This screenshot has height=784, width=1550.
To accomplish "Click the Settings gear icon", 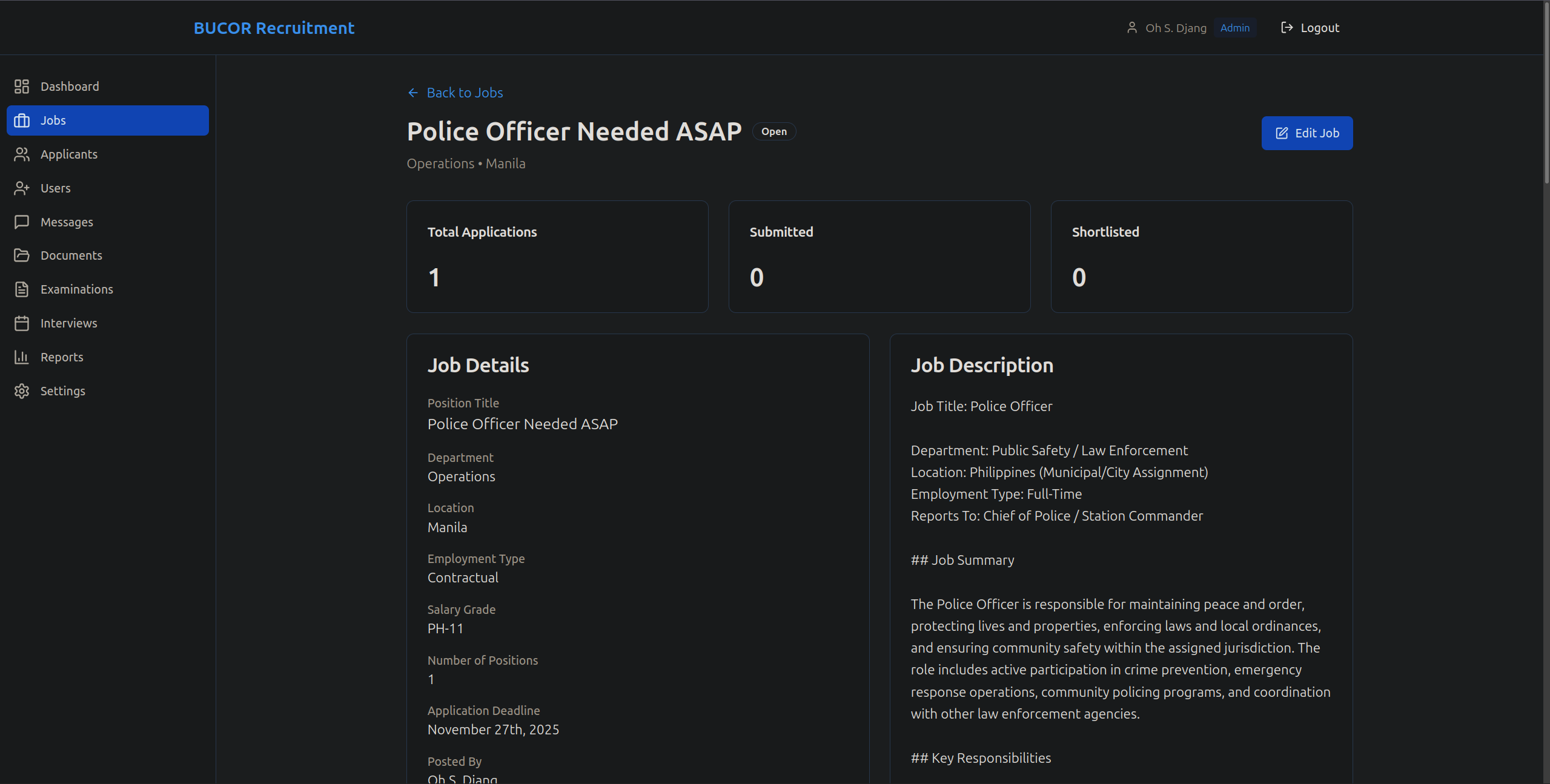I will click(22, 391).
